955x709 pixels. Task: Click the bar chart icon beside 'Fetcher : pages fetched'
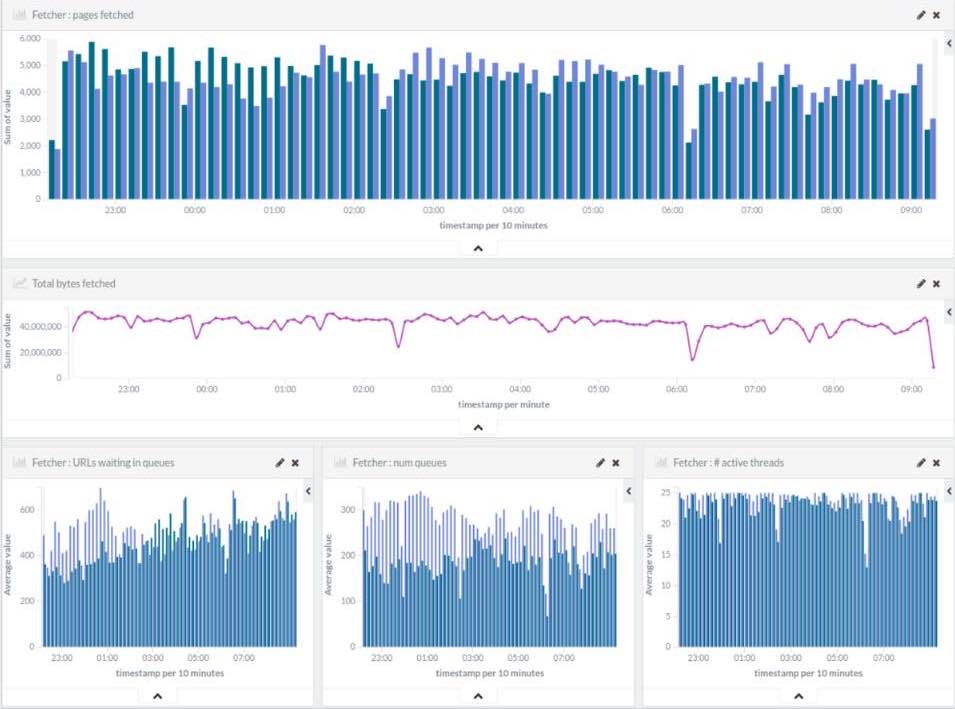pos(19,15)
